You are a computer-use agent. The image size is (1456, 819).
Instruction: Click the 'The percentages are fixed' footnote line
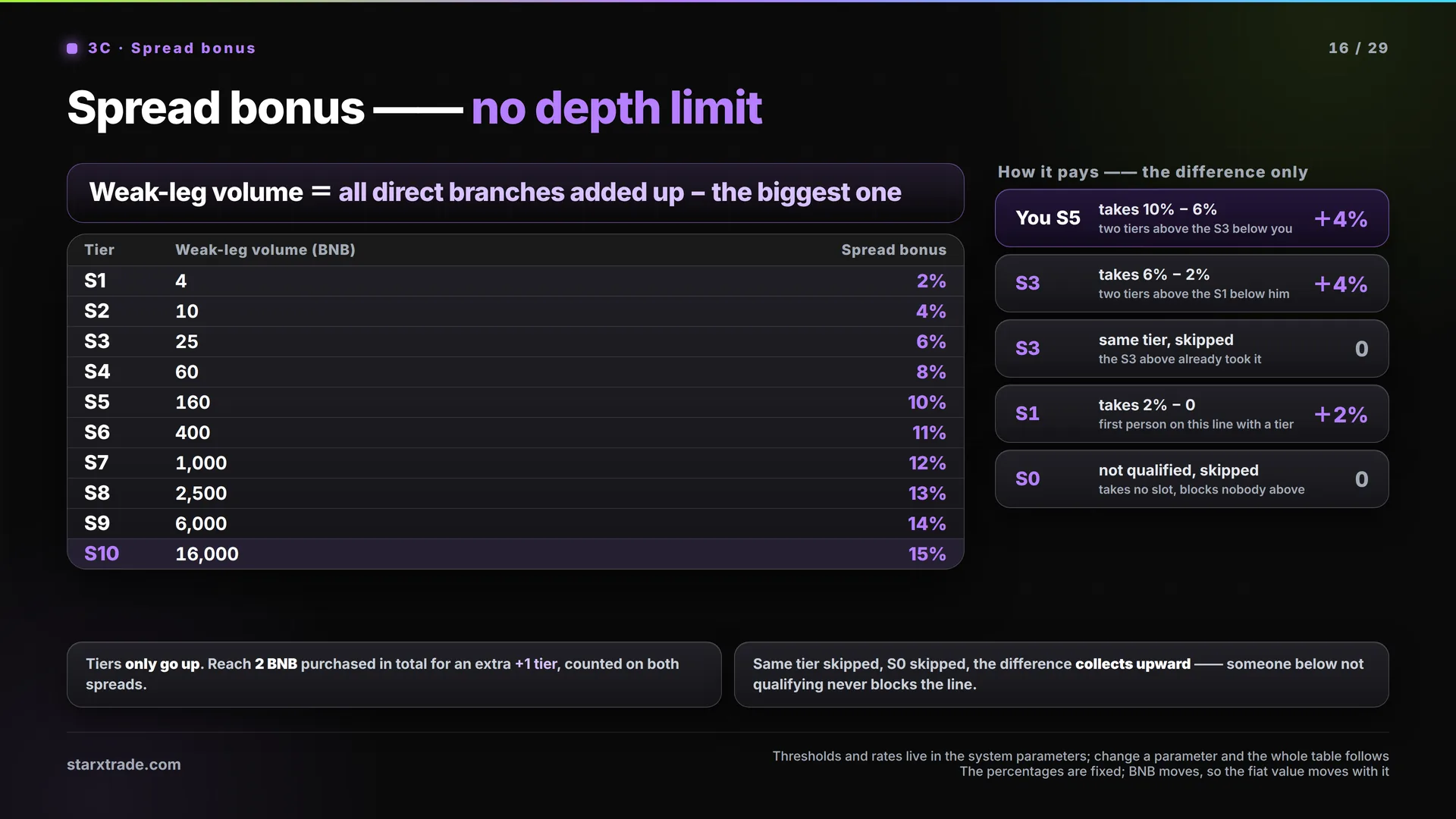pyautogui.click(x=1174, y=771)
